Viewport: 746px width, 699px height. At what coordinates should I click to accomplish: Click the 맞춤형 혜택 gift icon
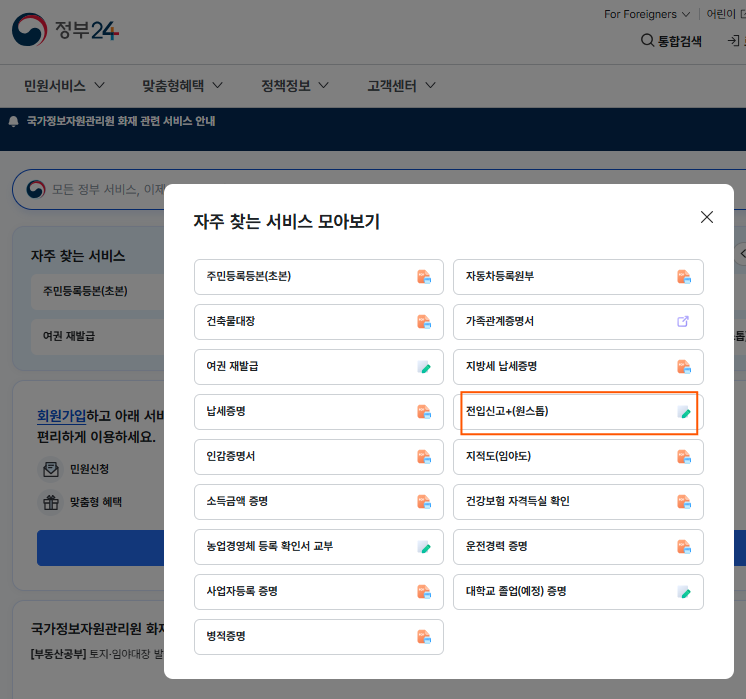click(x=50, y=502)
